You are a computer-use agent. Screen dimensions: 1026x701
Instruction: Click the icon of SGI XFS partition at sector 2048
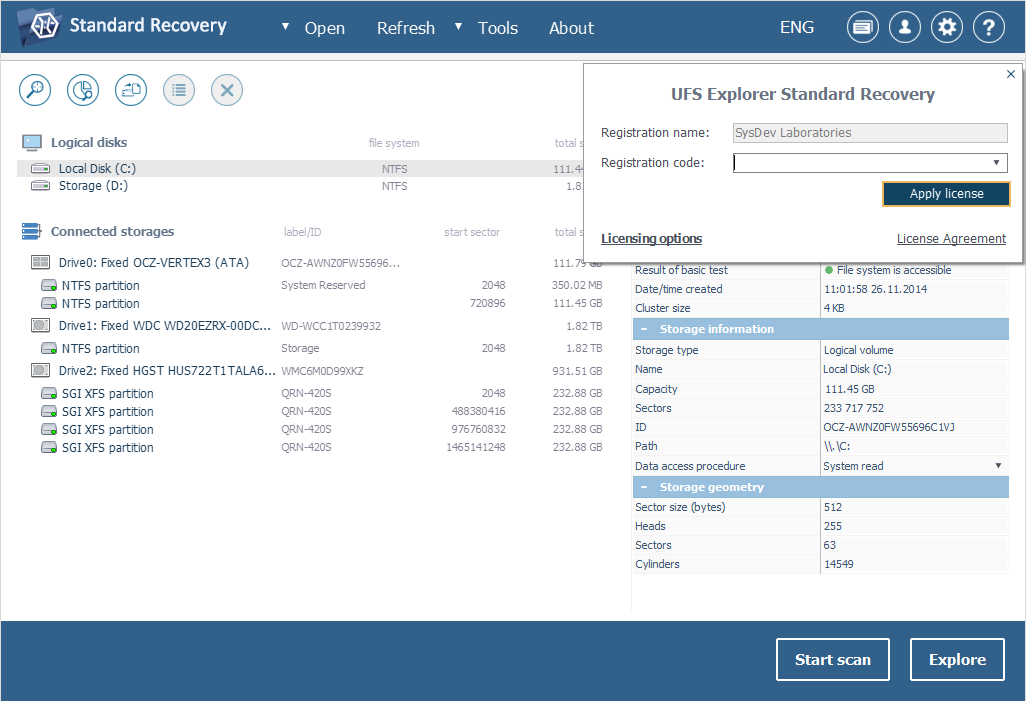(49, 393)
